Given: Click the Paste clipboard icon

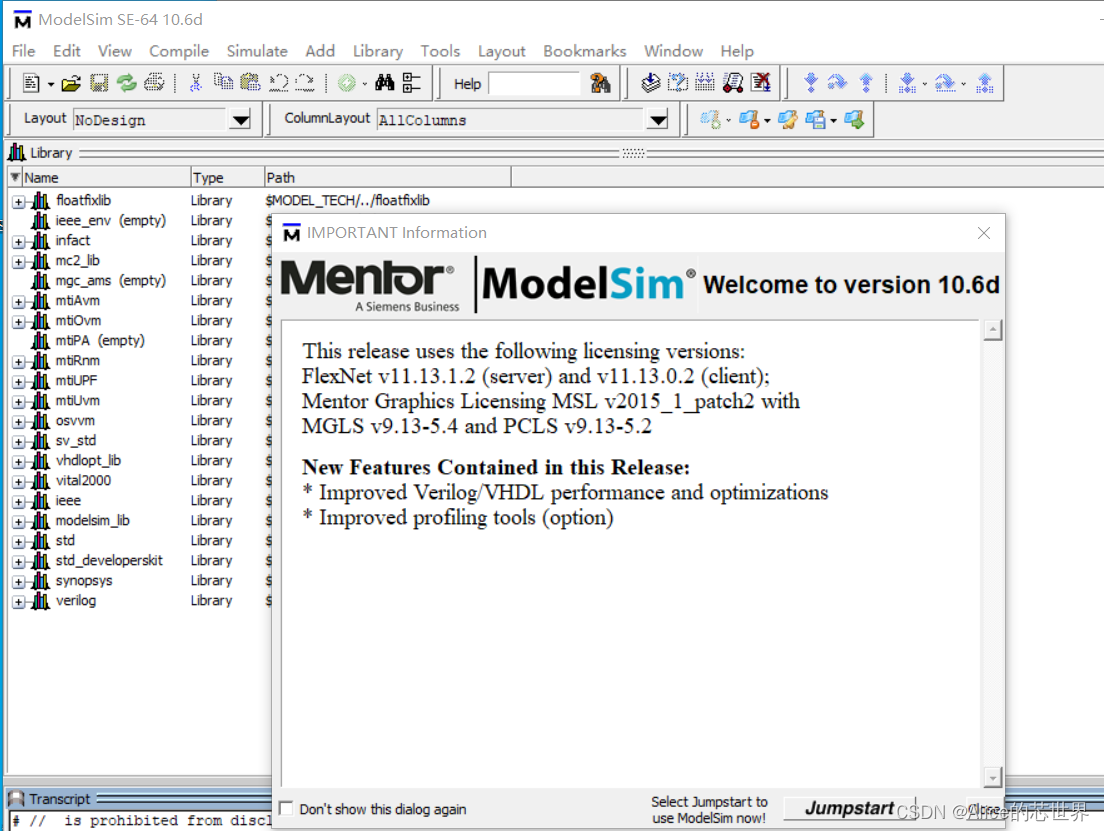Looking at the screenshot, I should pyautogui.click(x=250, y=83).
